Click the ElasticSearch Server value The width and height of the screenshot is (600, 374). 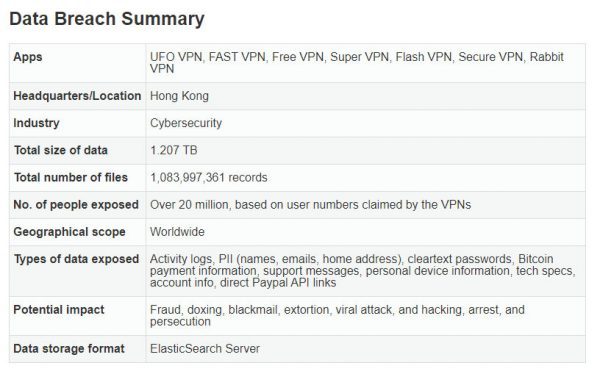205,349
